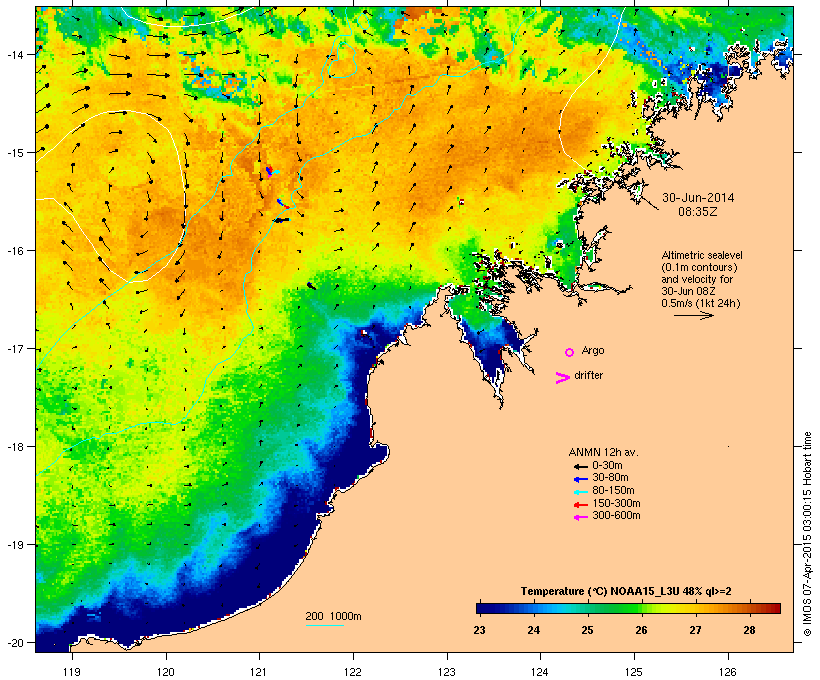Viewport: 820px width, 680px height.
Task: Click the 'ANMN 12h av.' legend heading
Action: pos(603,452)
